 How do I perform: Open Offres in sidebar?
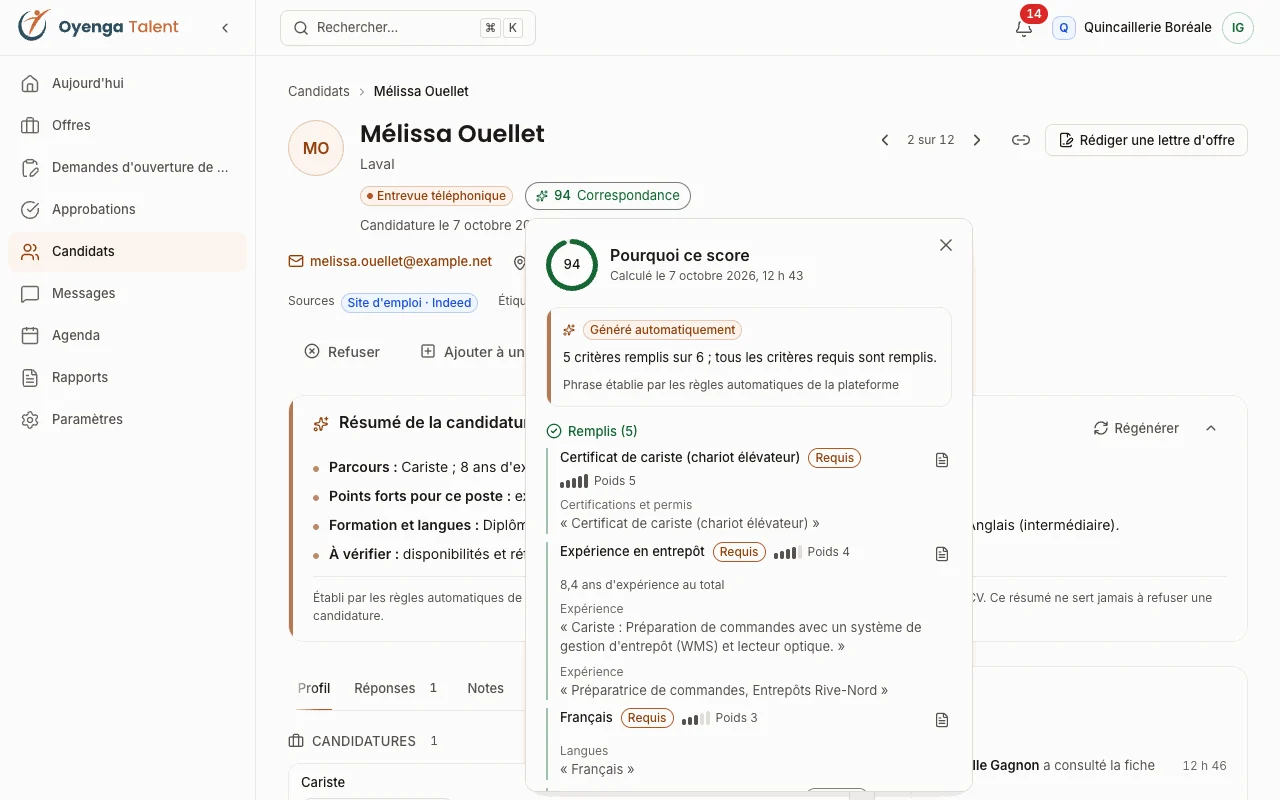pyautogui.click(x=127, y=126)
